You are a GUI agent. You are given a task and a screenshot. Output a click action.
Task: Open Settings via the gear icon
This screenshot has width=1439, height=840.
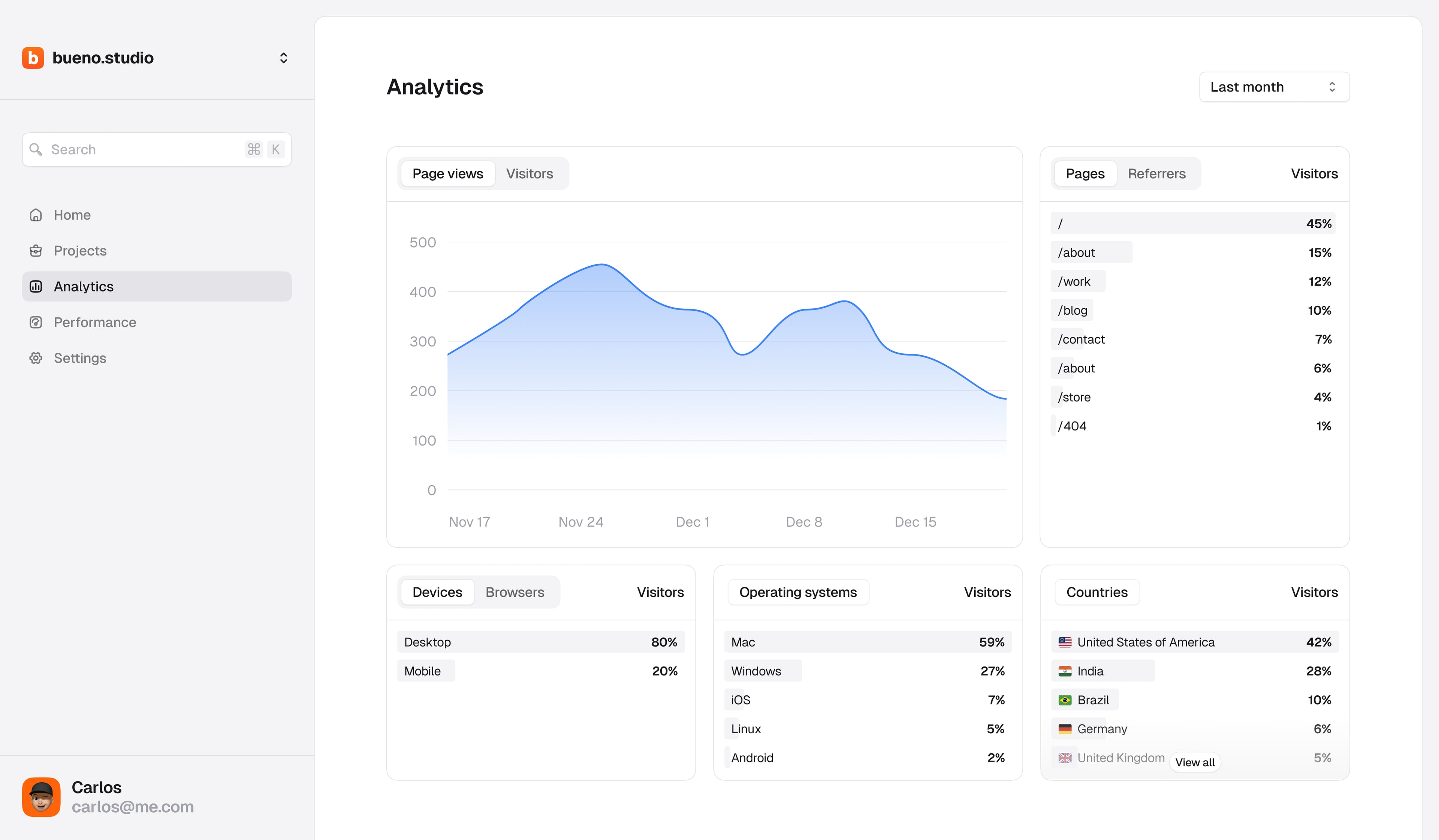pos(36,358)
